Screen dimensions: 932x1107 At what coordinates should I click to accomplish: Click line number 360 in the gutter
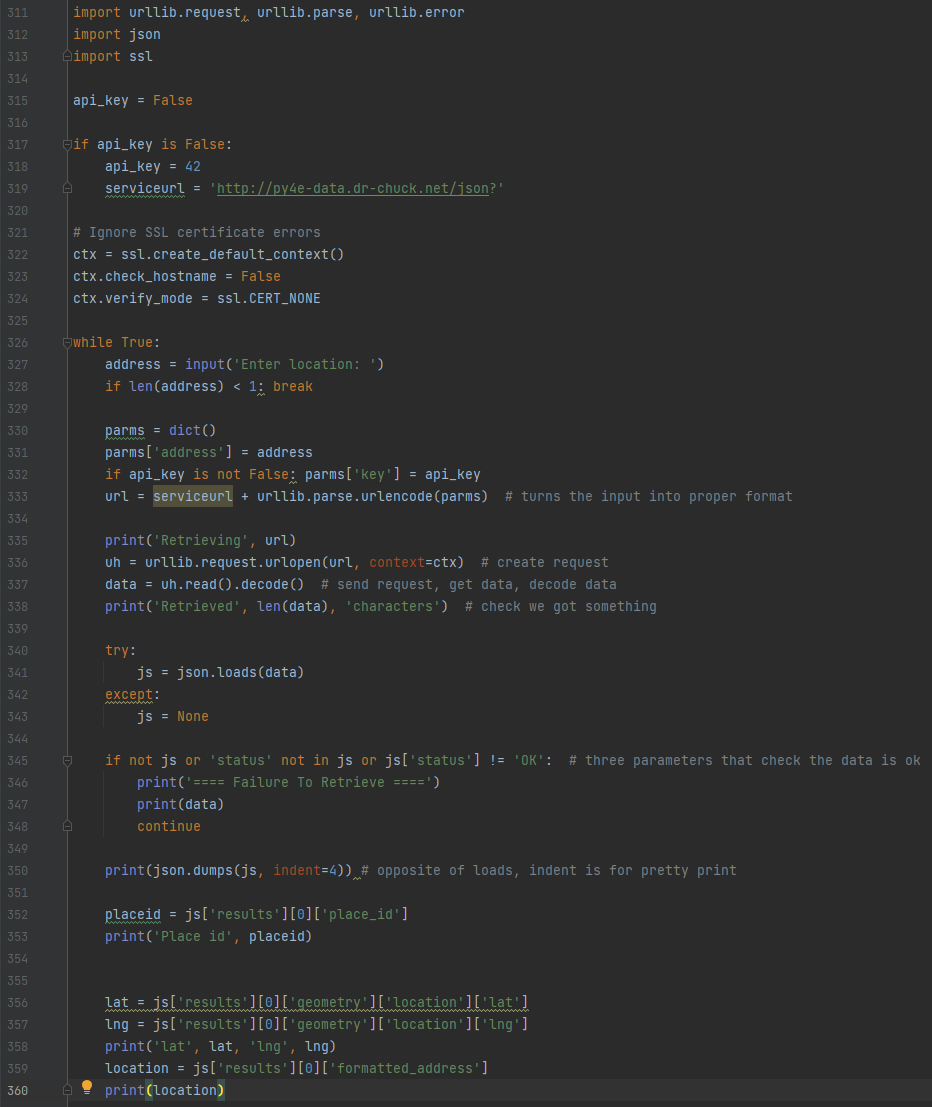[18, 1090]
